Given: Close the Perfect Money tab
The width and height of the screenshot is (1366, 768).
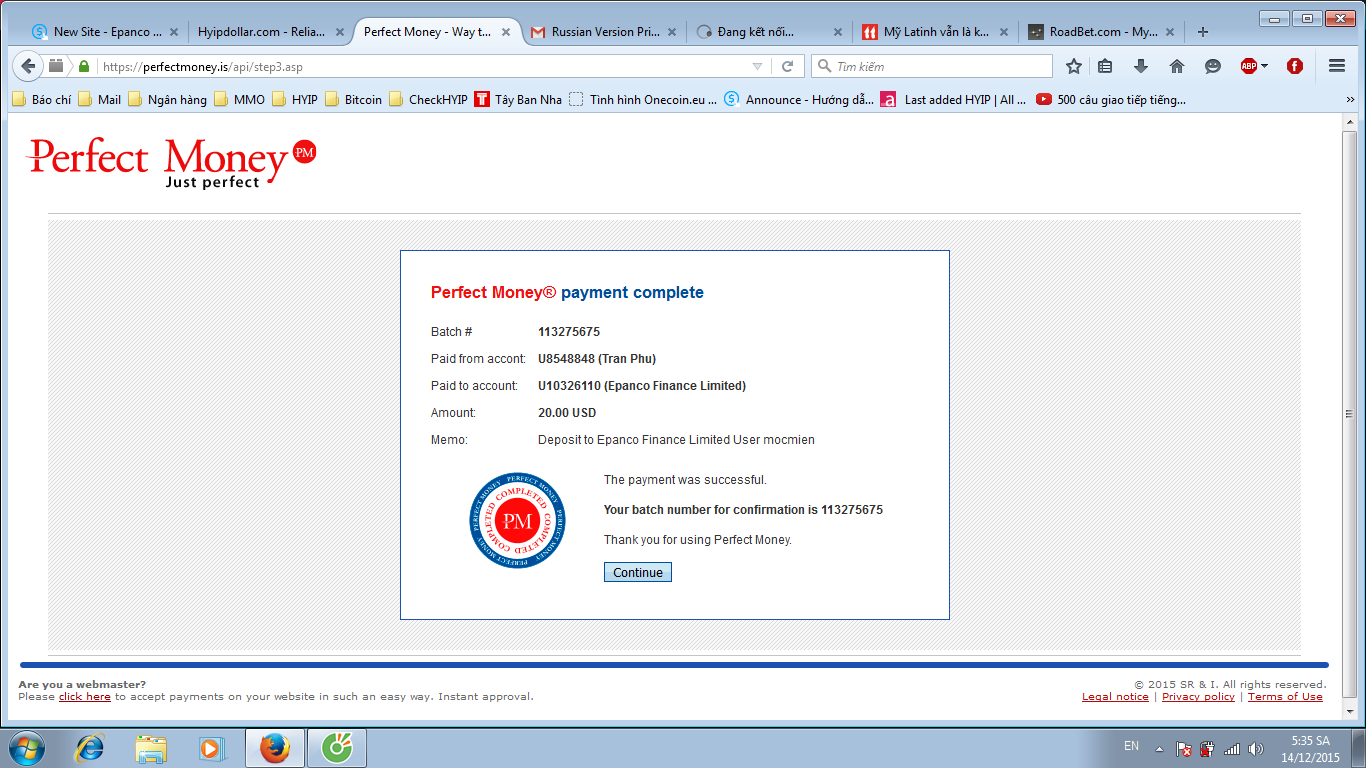Looking at the screenshot, I should tap(505, 32).
